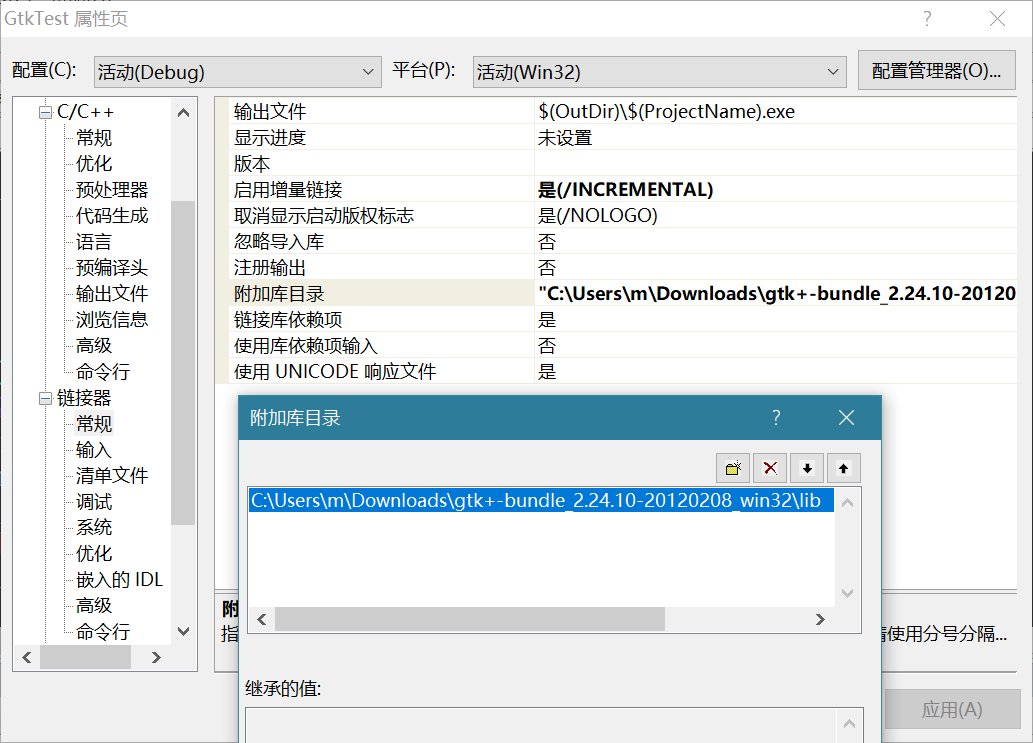
Task: Click help question mark in 附加库目录 dialog
Action: [776, 418]
